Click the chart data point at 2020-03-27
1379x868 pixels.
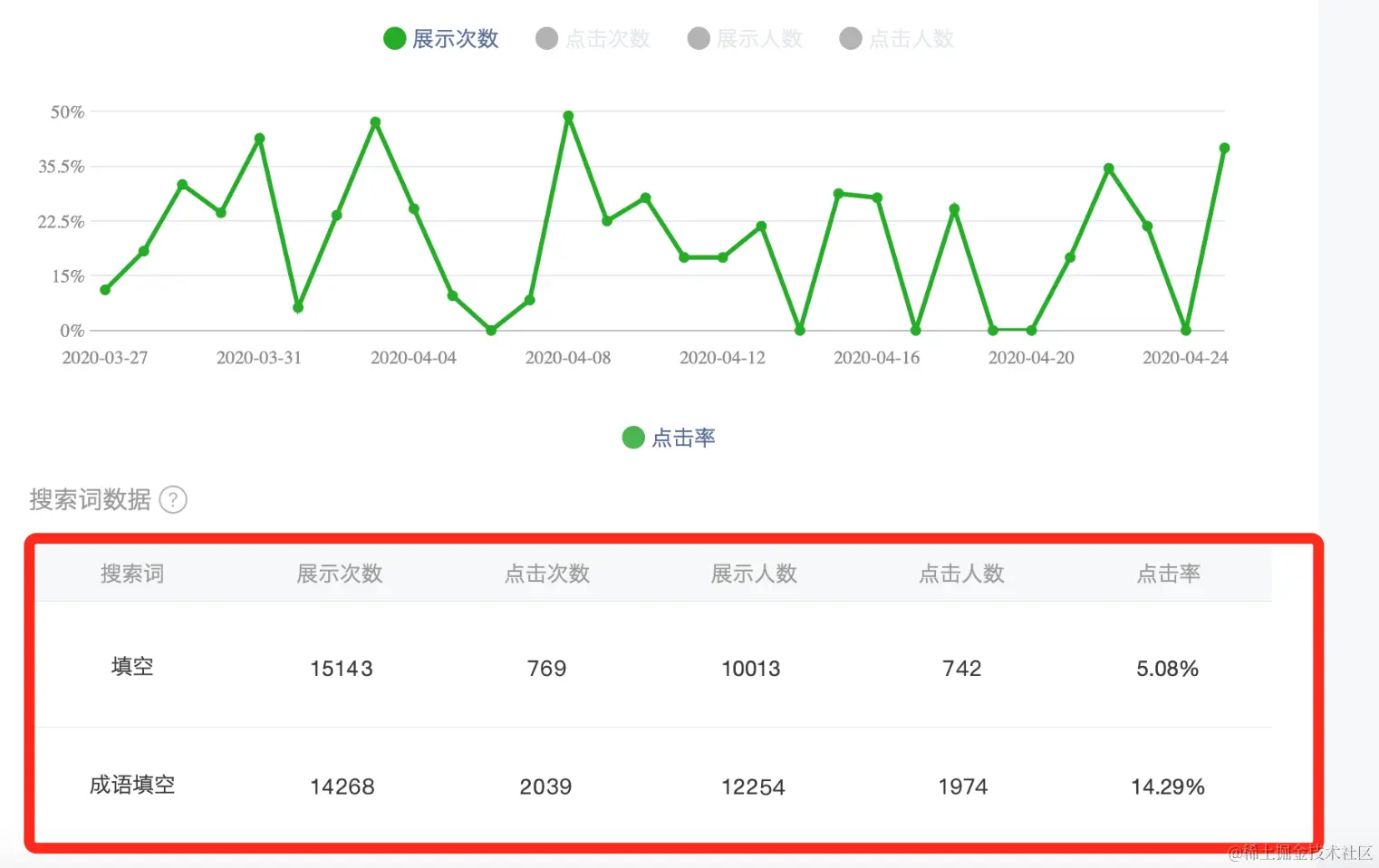105,290
